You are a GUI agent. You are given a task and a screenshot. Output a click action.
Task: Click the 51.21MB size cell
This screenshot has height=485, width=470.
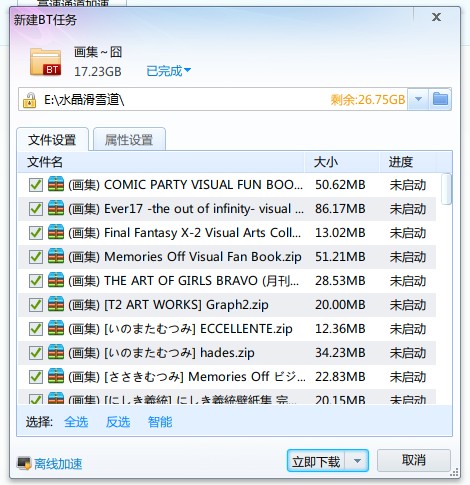click(340, 257)
